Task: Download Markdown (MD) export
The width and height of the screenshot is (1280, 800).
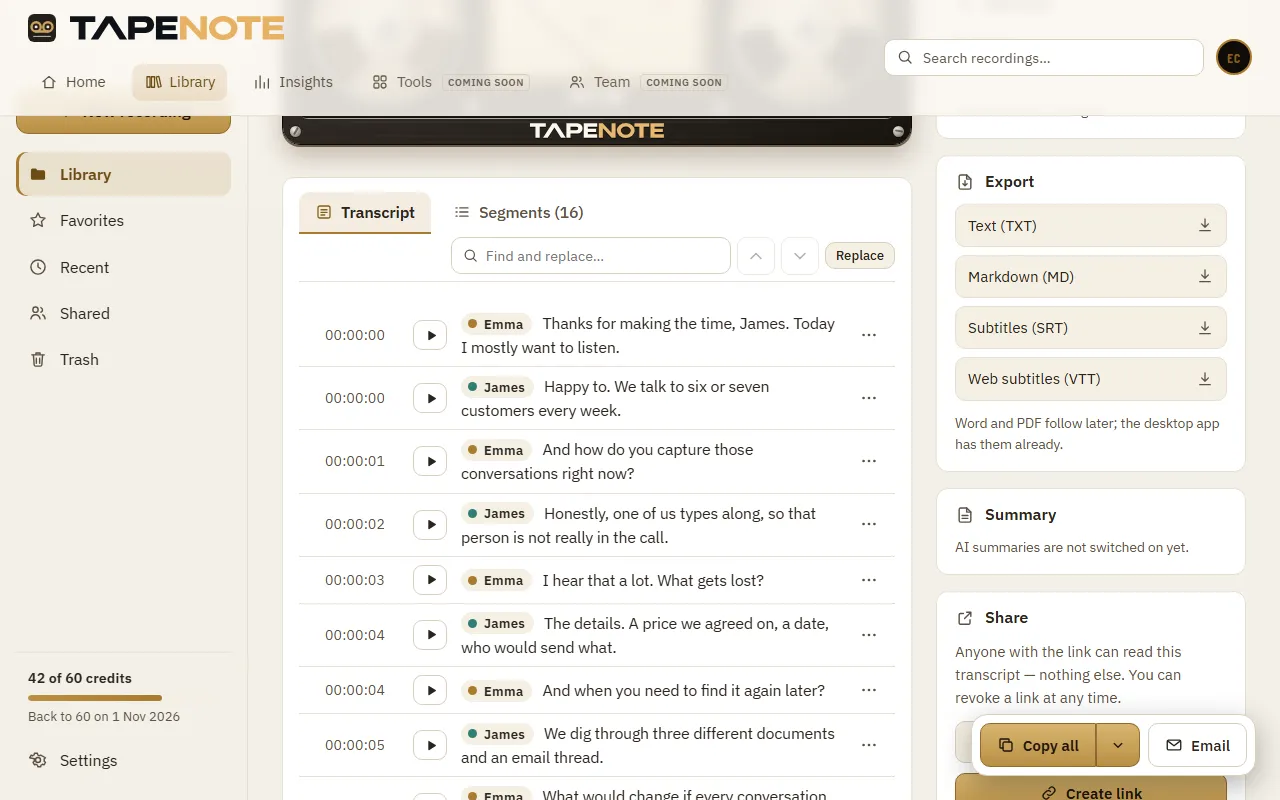Action: (1090, 277)
